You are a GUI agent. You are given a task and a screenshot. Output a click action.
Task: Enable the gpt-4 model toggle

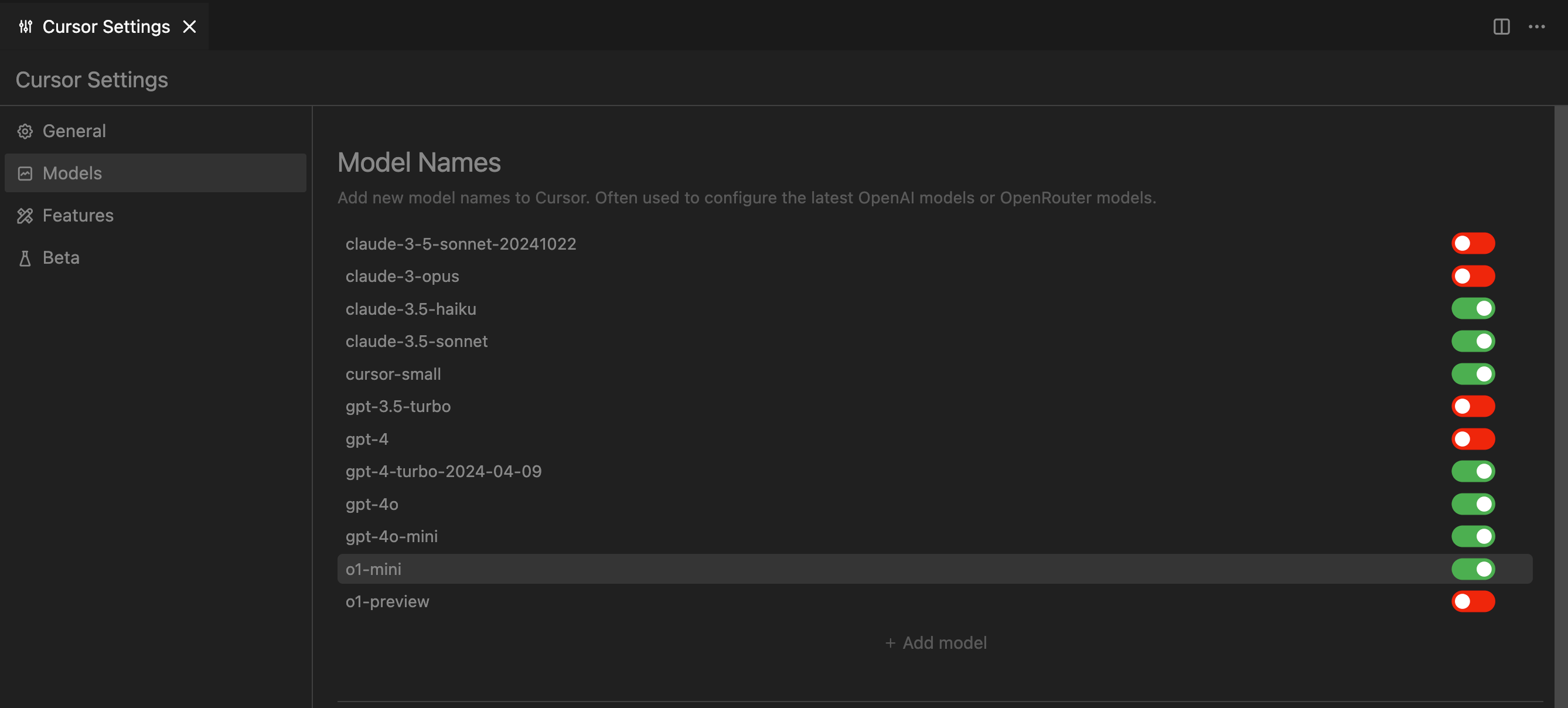pos(1473,439)
